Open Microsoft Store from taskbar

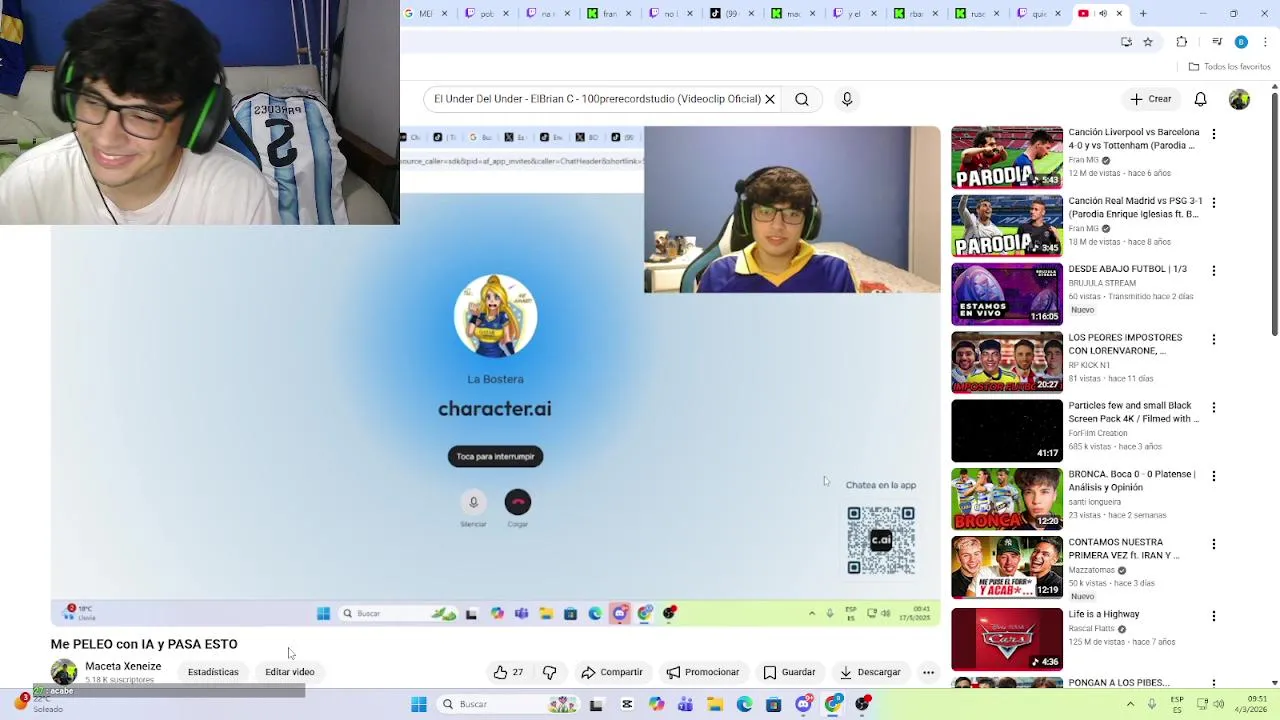[x=773, y=704]
